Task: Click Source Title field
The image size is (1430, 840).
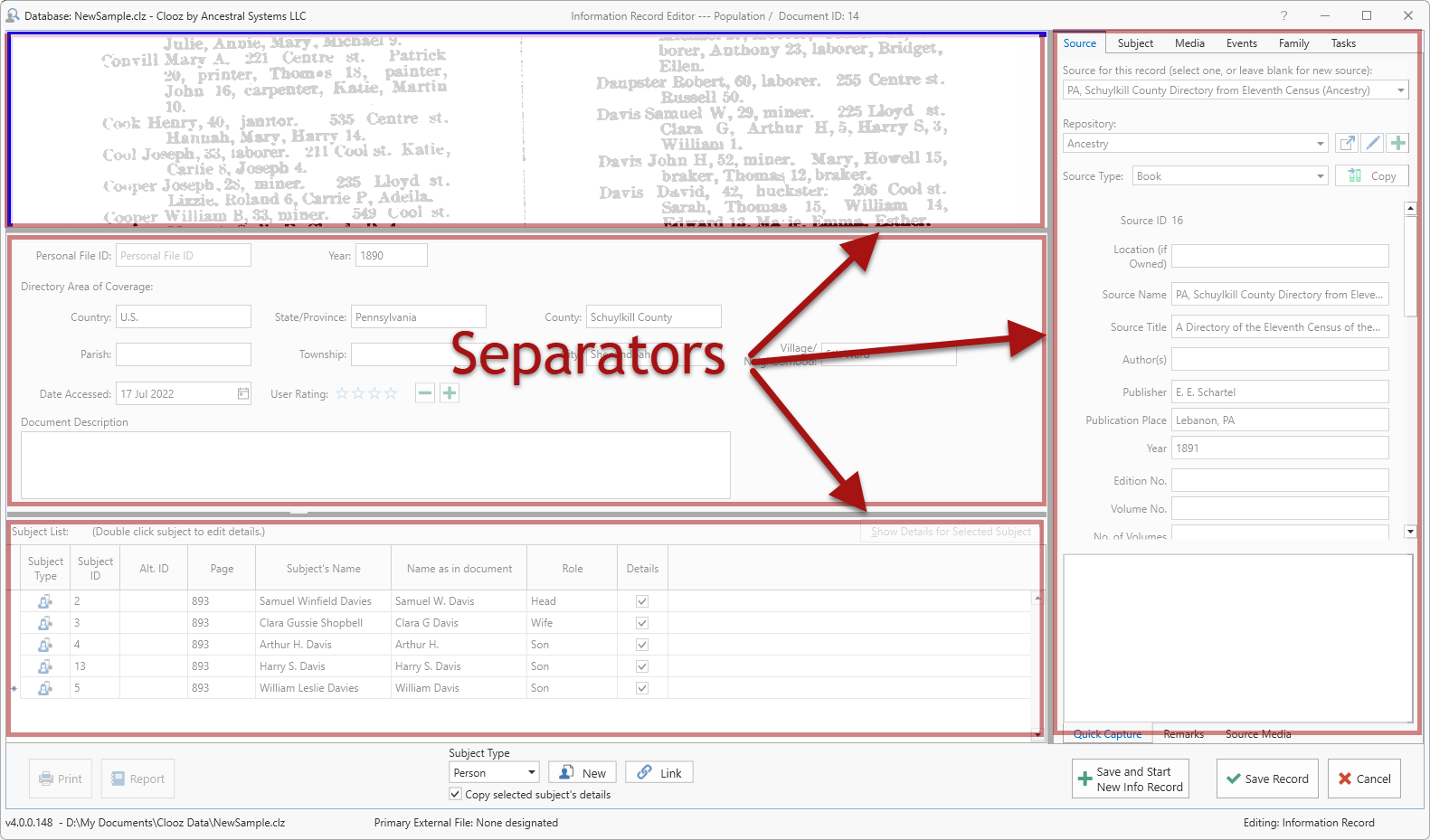Action: 1280,327
